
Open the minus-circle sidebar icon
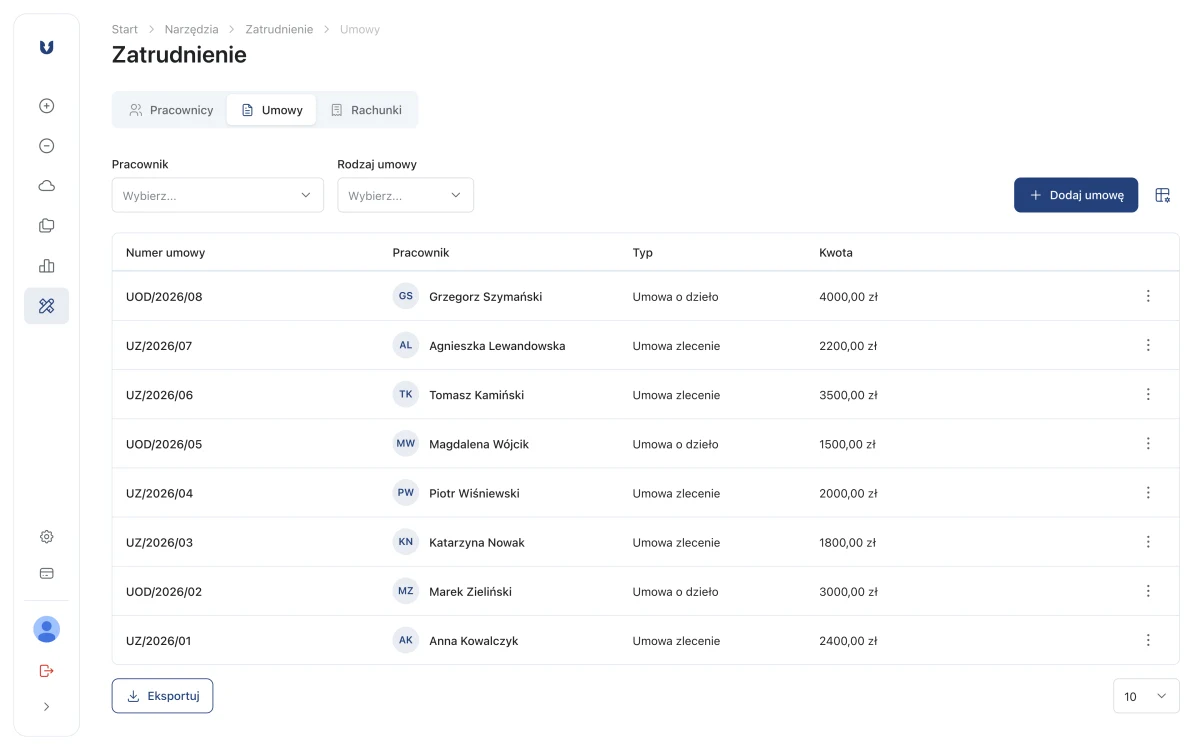point(46,146)
